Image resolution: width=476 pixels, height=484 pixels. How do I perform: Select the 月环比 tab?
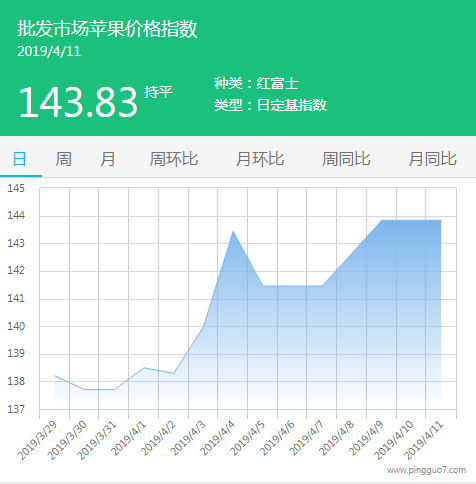click(260, 159)
